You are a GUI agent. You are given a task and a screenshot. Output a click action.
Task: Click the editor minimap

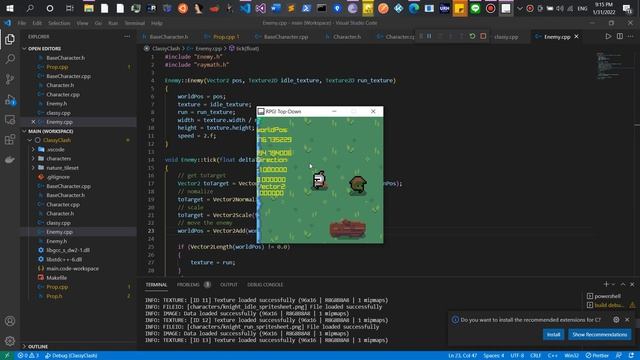coord(610,65)
